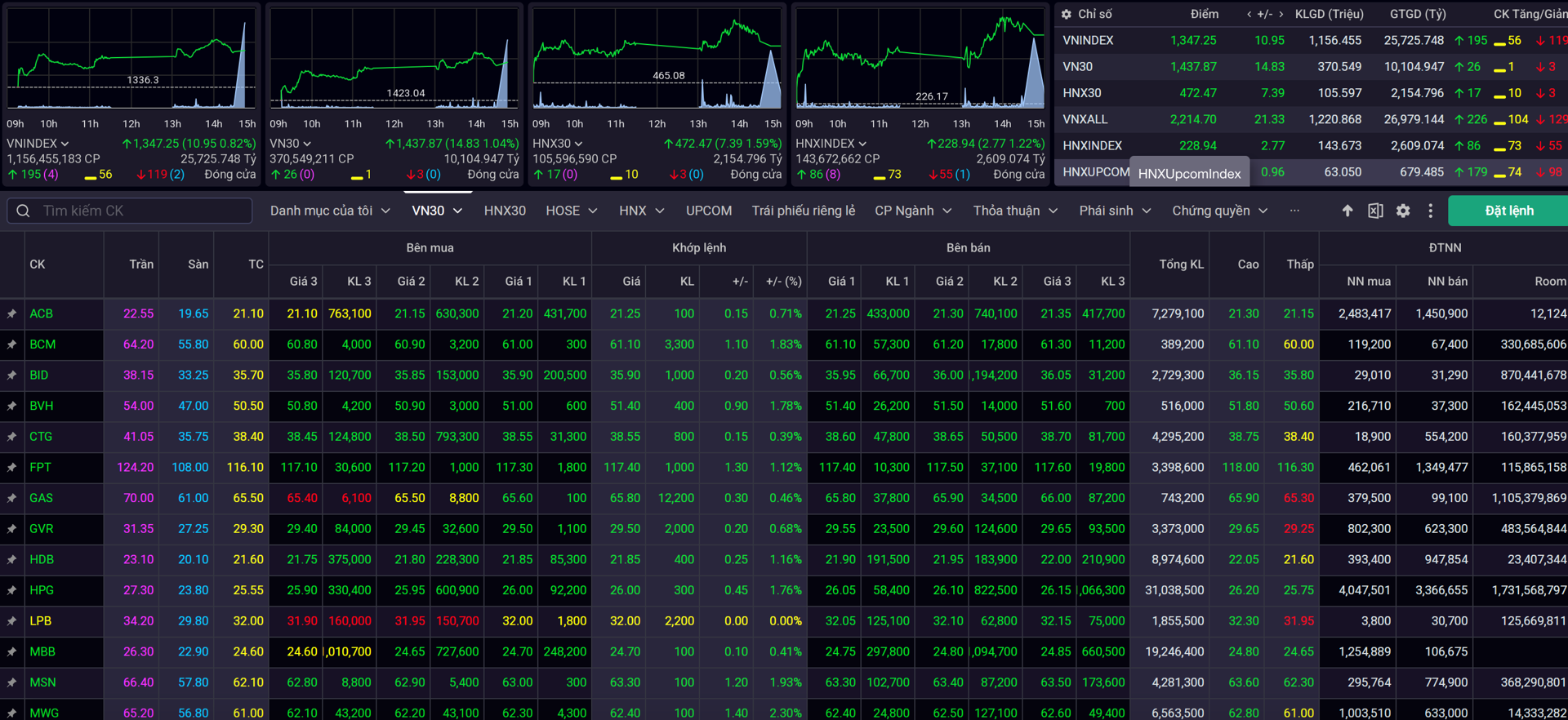Click the FPT ticker symbol
This screenshot has height=720, width=1568.
pyautogui.click(x=40, y=468)
